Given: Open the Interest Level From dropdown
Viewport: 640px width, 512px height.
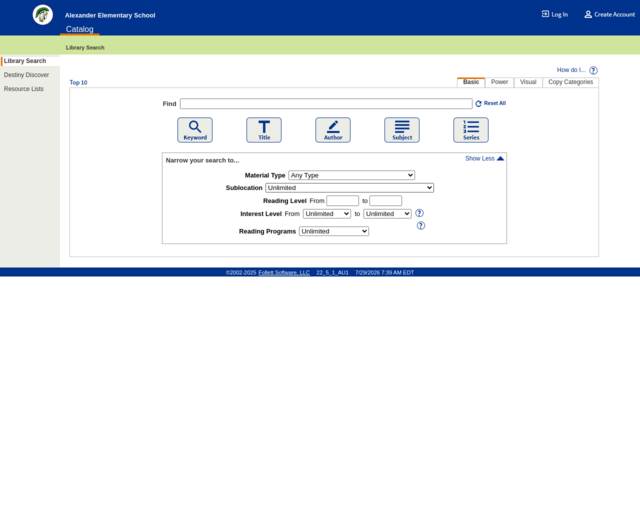Looking at the screenshot, I should click(x=327, y=214).
